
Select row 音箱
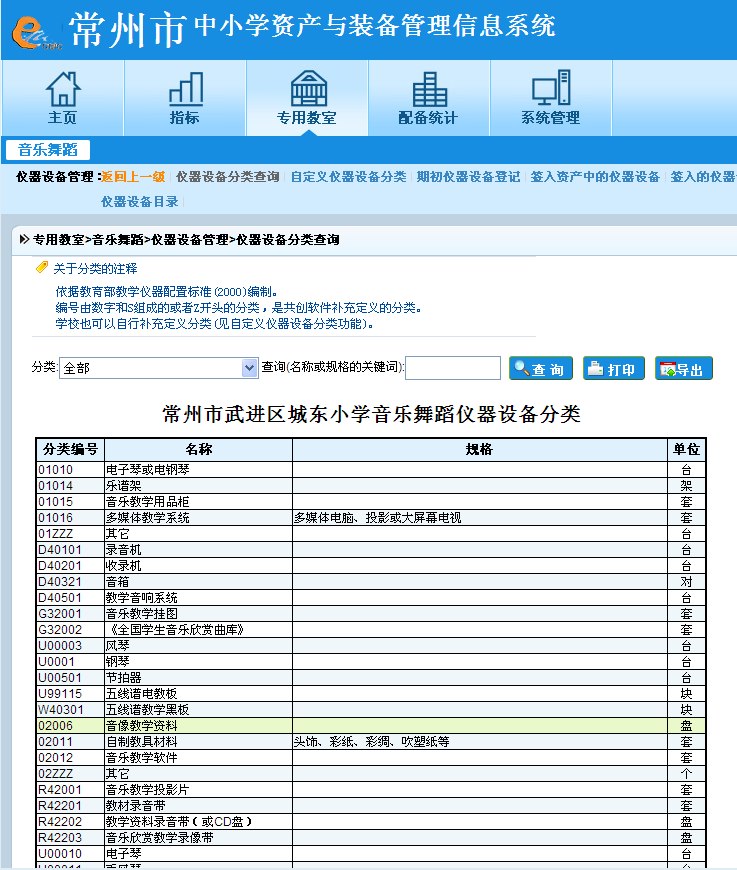pos(371,582)
